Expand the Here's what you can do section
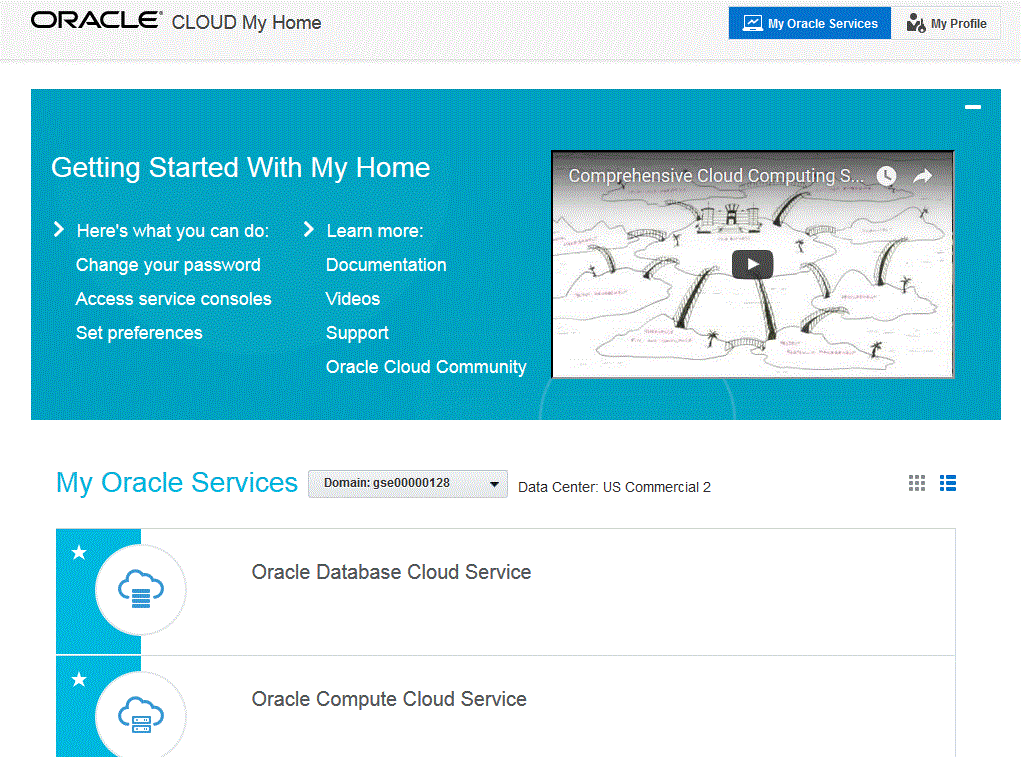 (x=59, y=229)
